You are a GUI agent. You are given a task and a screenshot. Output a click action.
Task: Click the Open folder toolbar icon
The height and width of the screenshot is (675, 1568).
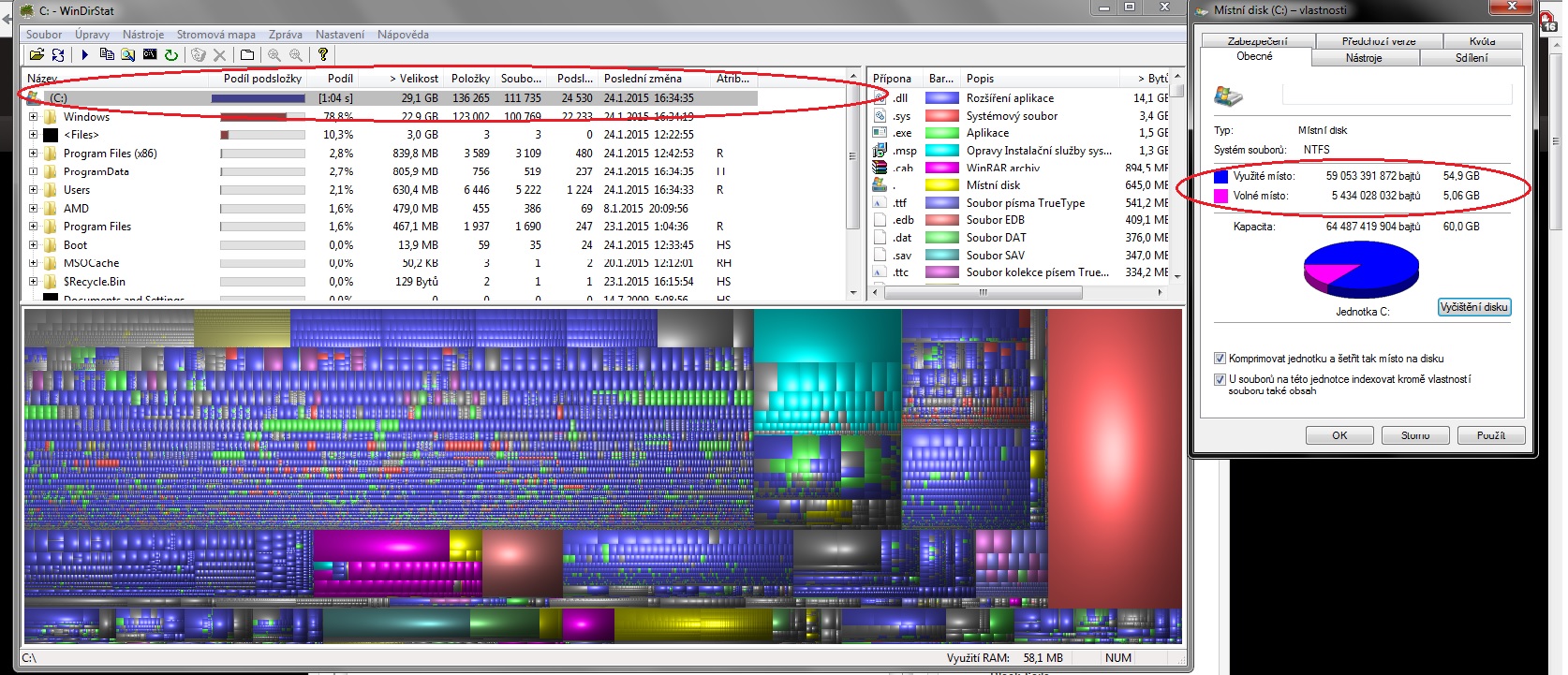(37, 55)
